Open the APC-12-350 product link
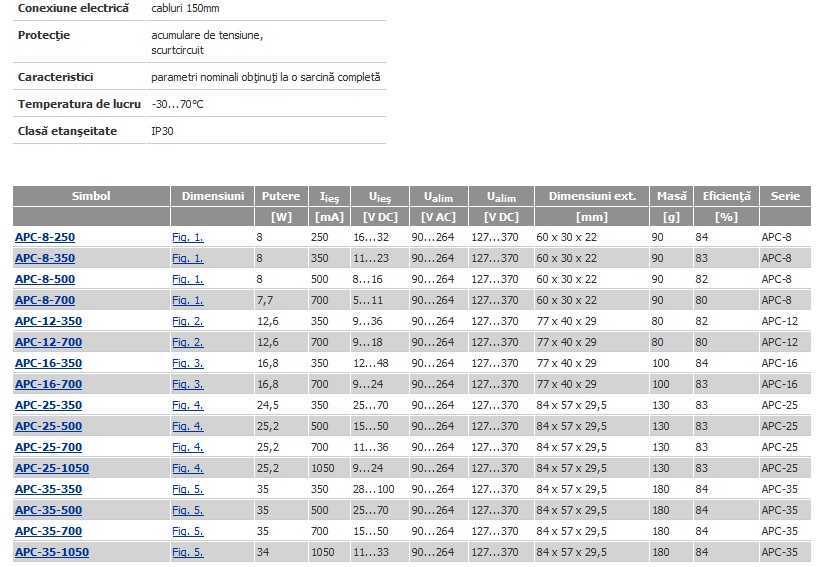This screenshot has width=817, height=567. pyautogui.click(x=48, y=321)
